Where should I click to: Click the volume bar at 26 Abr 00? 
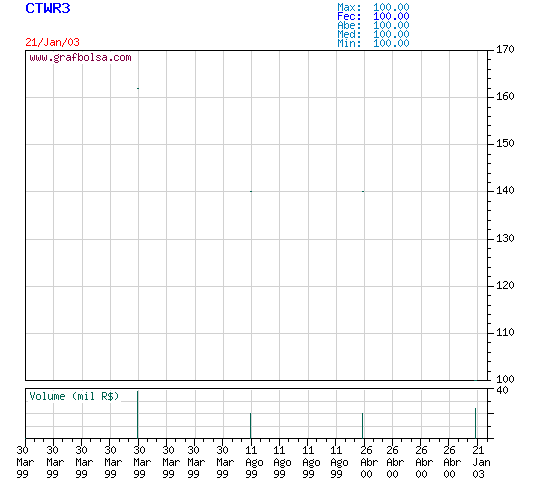click(x=363, y=426)
